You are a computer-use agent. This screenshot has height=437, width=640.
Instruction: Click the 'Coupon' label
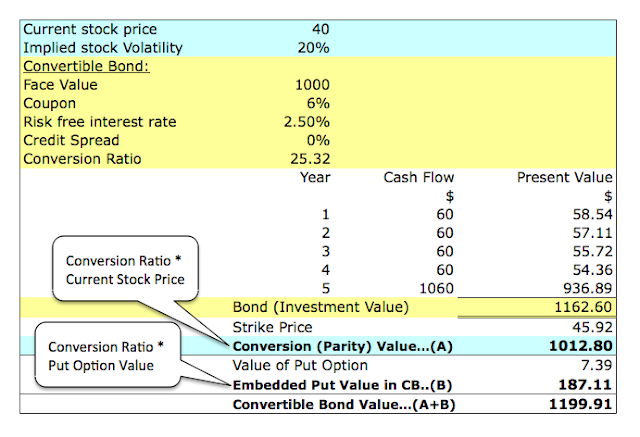[50, 104]
